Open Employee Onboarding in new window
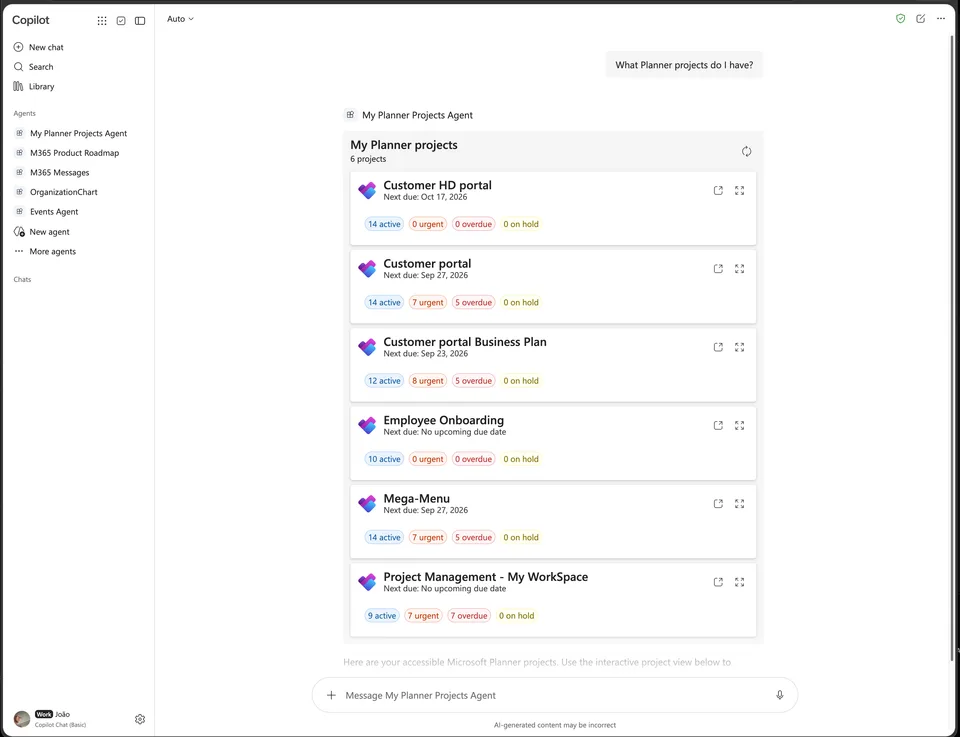The image size is (960, 737). click(x=718, y=425)
